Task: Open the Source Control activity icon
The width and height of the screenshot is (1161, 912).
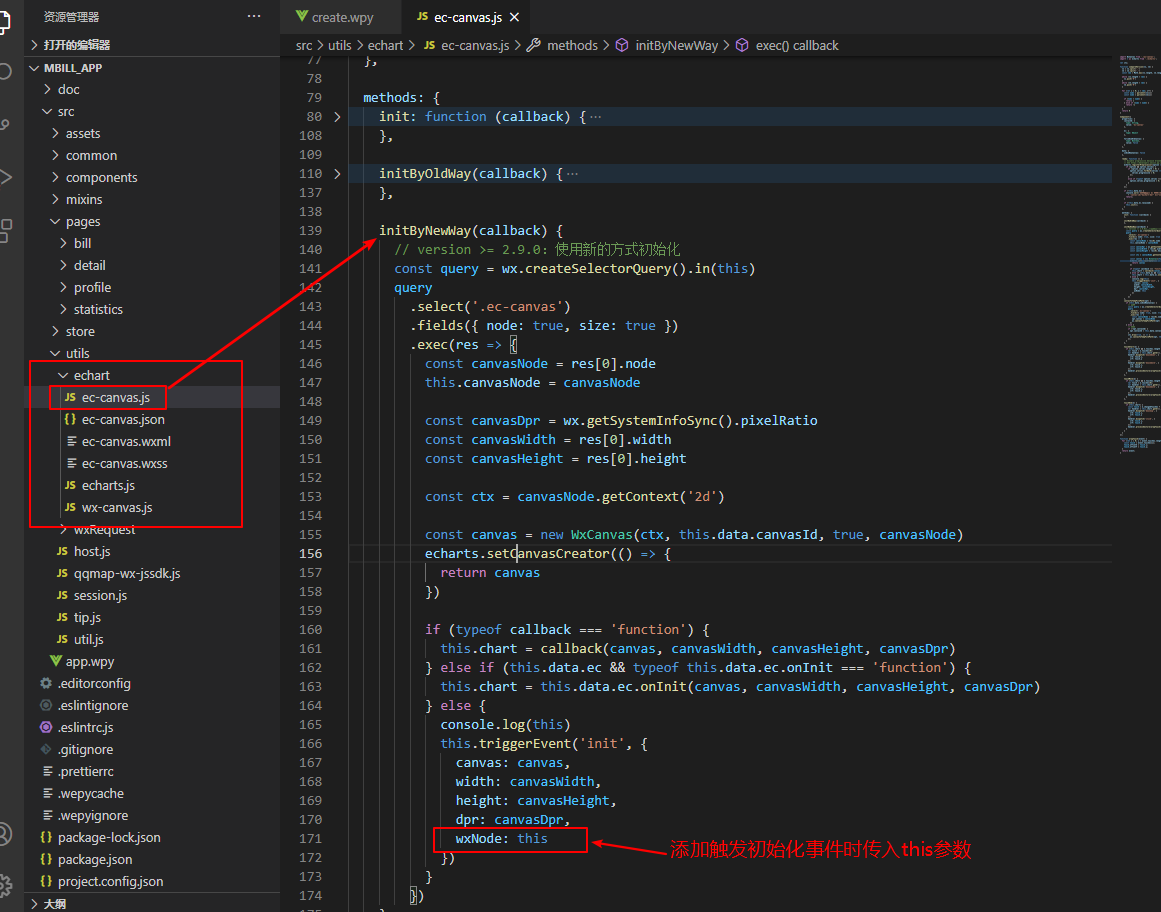Action: [5, 124]
